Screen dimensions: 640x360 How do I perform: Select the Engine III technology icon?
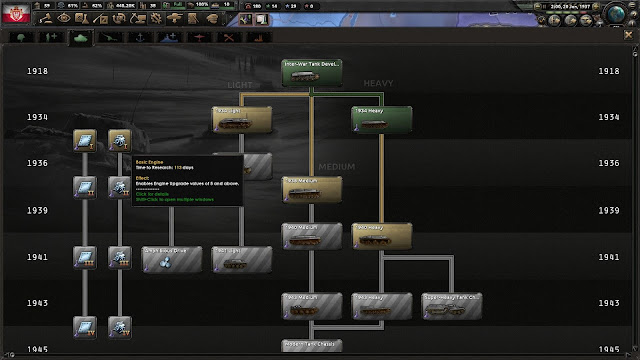click(120, 257)
